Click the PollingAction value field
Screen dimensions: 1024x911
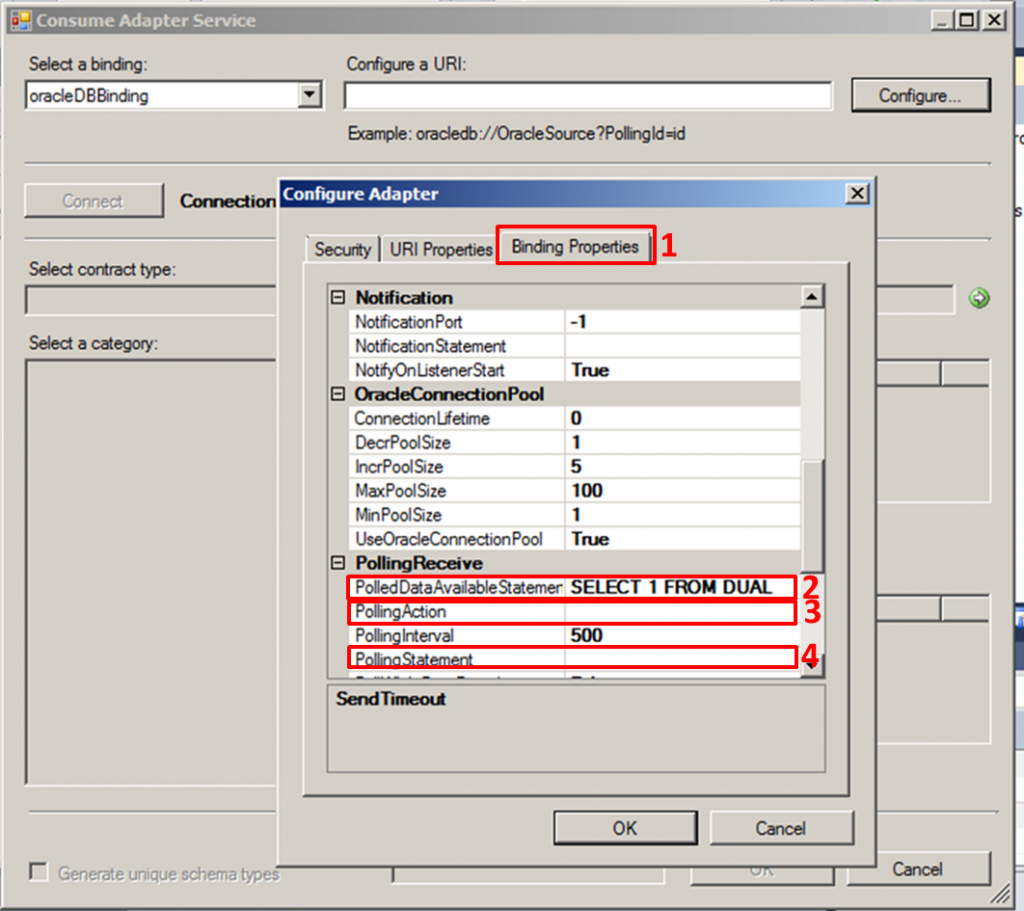(x=680, y=612)
